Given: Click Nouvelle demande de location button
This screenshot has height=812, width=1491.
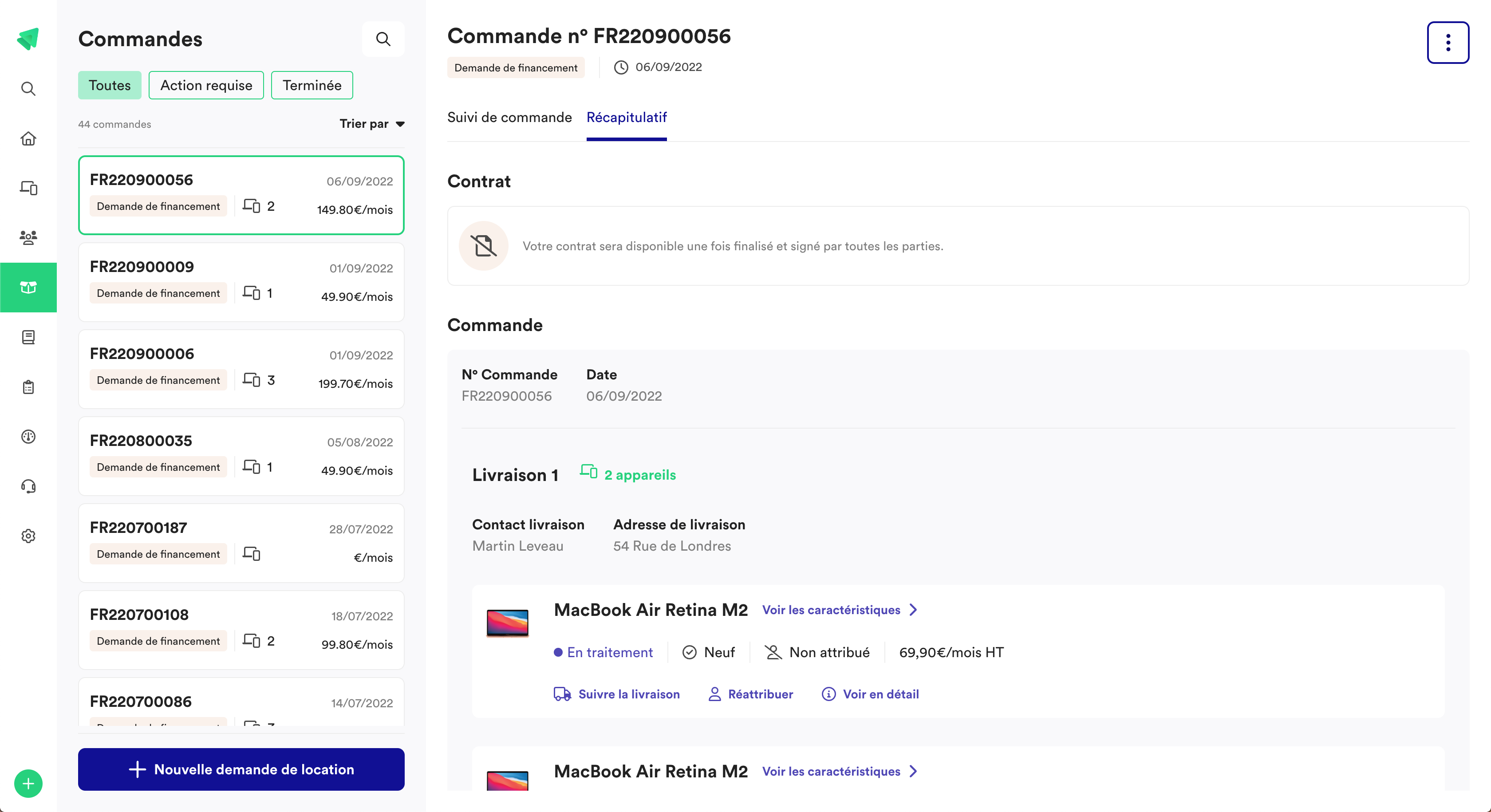Looking at the screenshot, I should [x=242, y=769].
